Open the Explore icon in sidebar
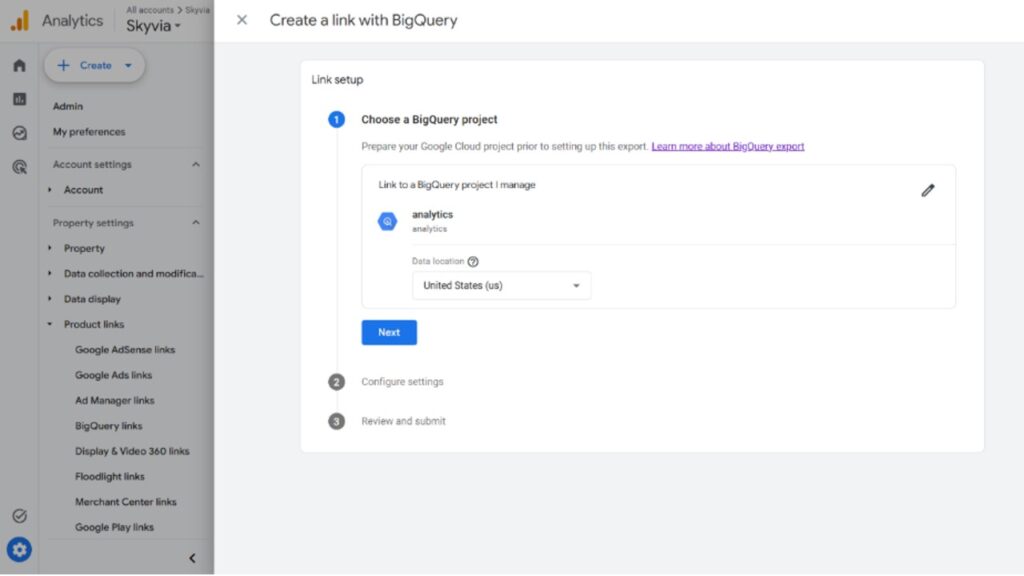The height and width of the screenshot is (576, 1024). pos(20,133)
